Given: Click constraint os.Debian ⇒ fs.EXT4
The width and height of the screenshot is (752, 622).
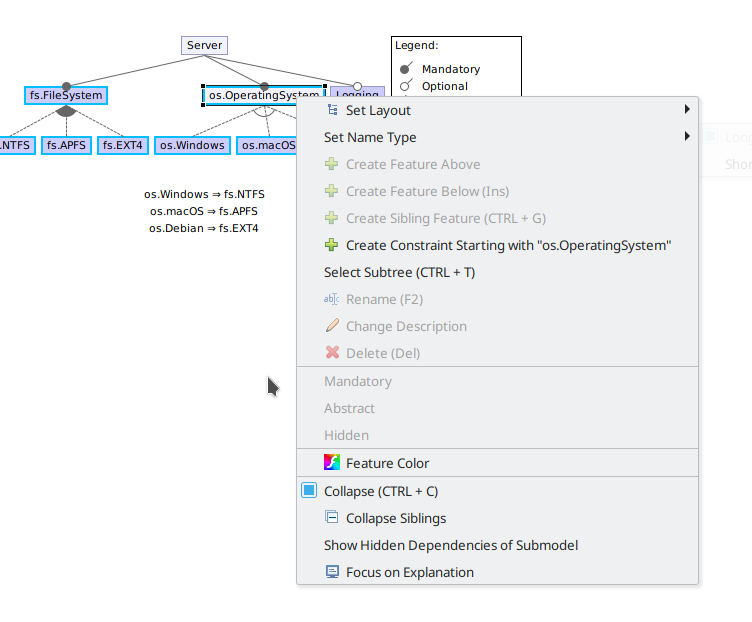Looking at the screenshot, I should [x=204, y=228].
